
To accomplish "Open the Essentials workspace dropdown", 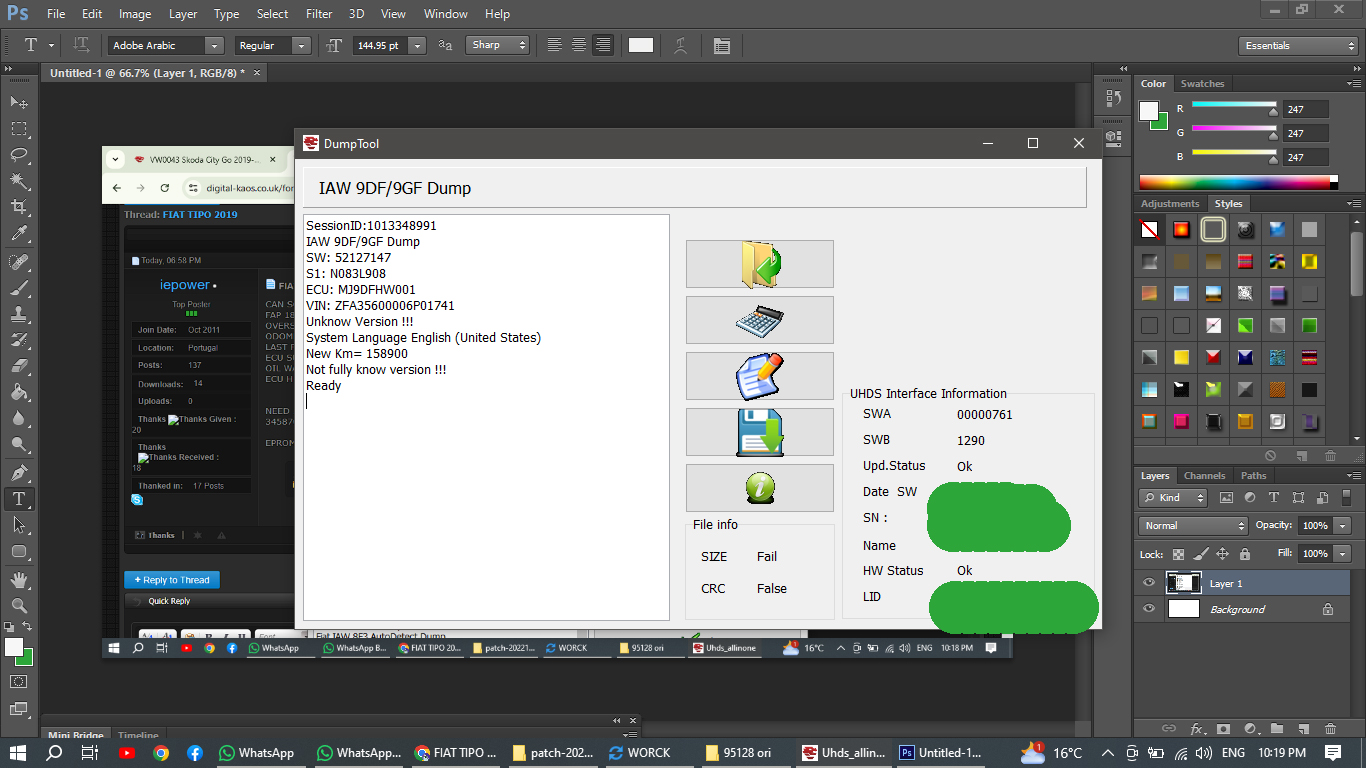I will pos(1298,45).
